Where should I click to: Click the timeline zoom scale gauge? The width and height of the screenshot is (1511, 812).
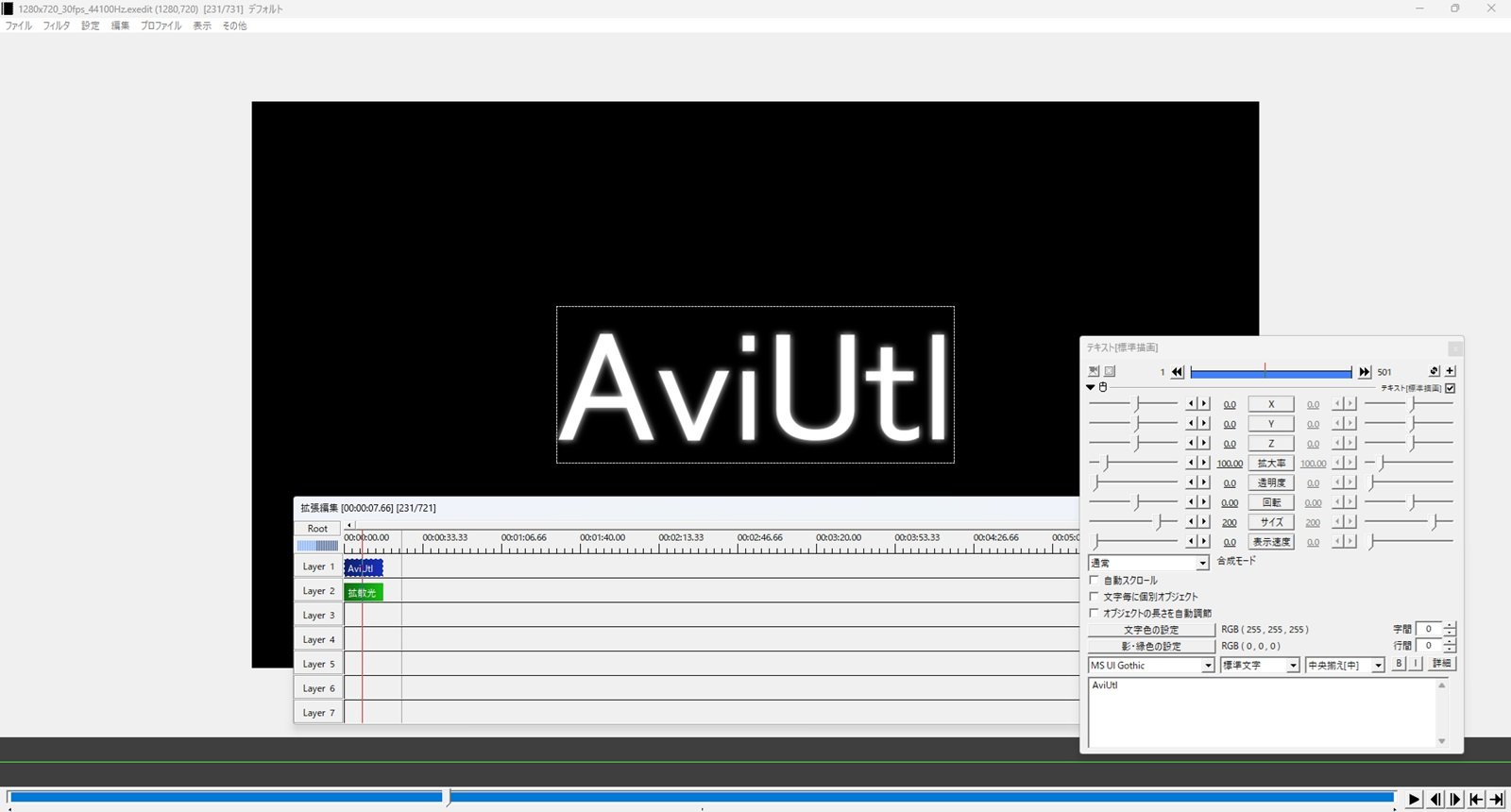coord(318,546)
